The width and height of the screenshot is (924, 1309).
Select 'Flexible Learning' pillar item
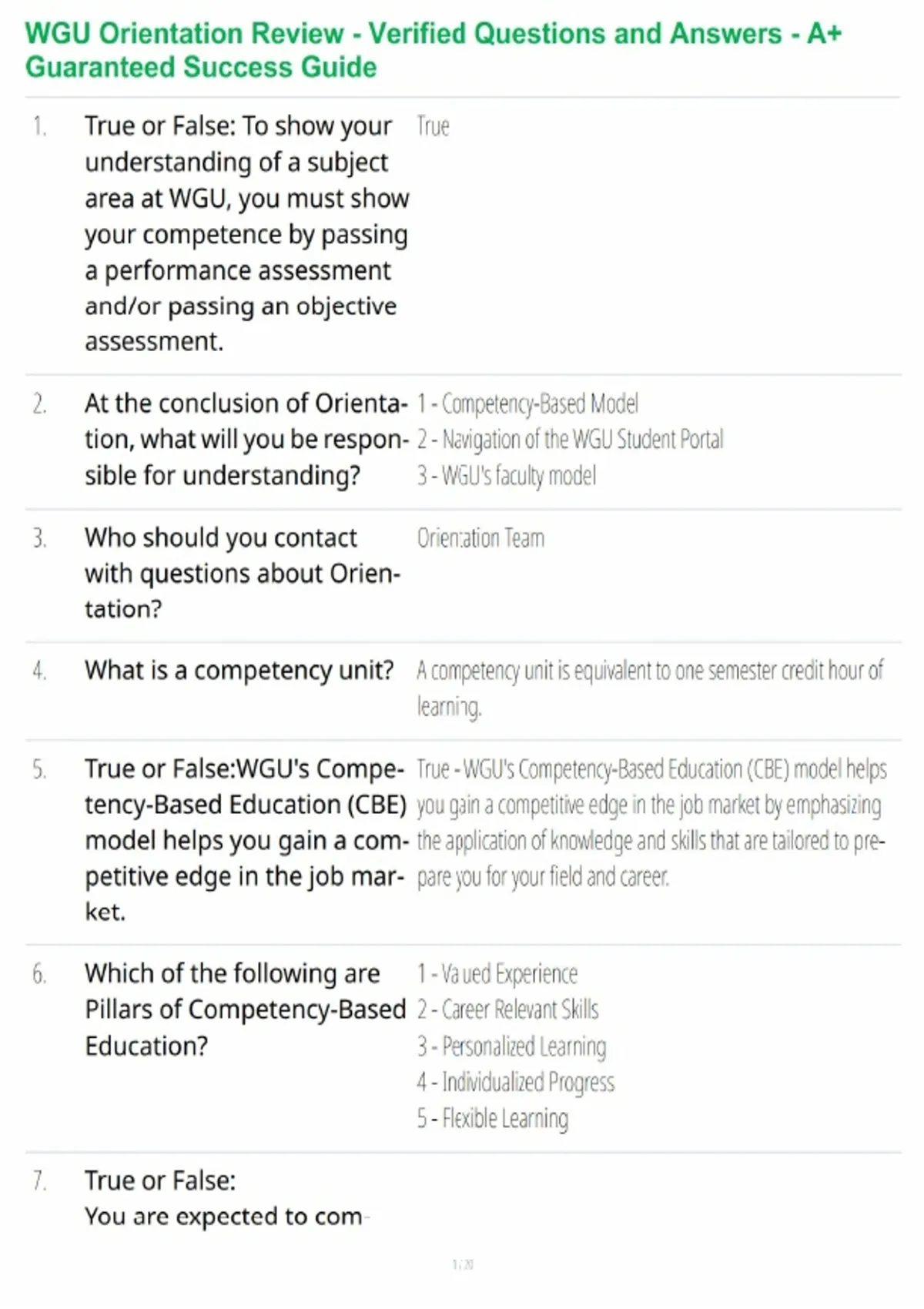493,1118
